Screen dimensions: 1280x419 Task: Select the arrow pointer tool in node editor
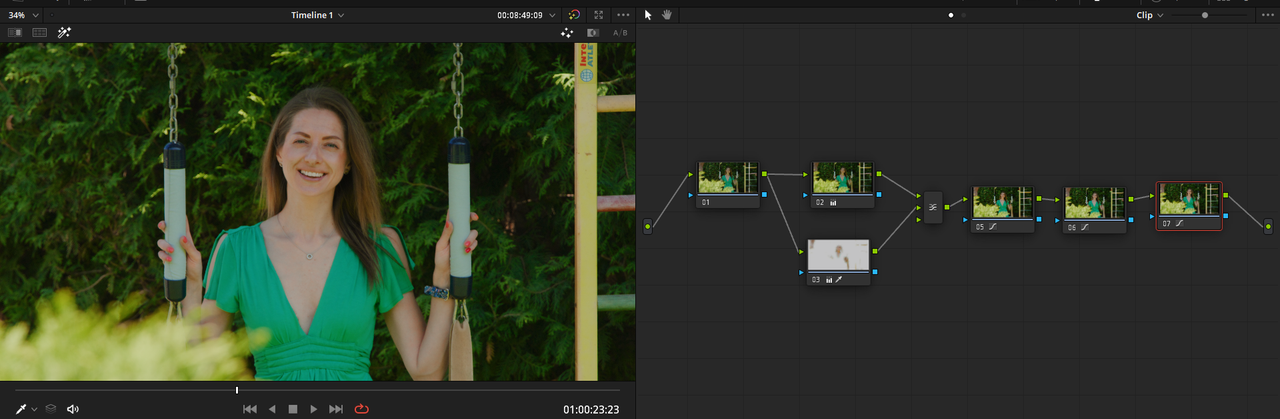coord(648,15)
